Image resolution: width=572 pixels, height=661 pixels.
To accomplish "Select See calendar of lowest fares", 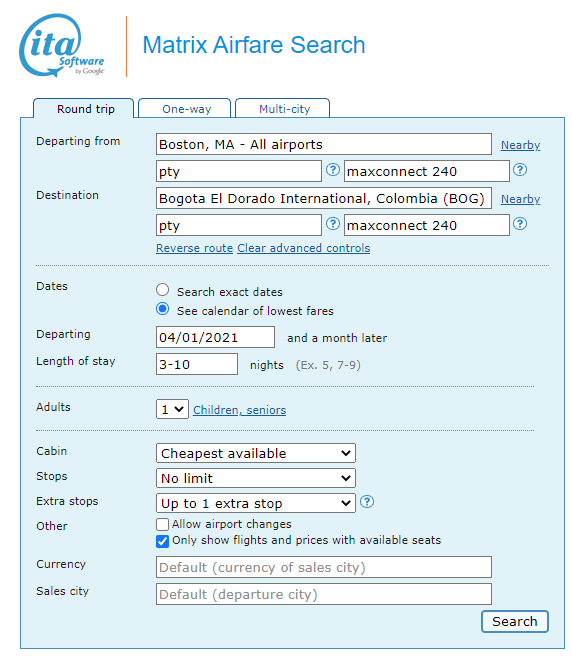I will tap(163, 309).
